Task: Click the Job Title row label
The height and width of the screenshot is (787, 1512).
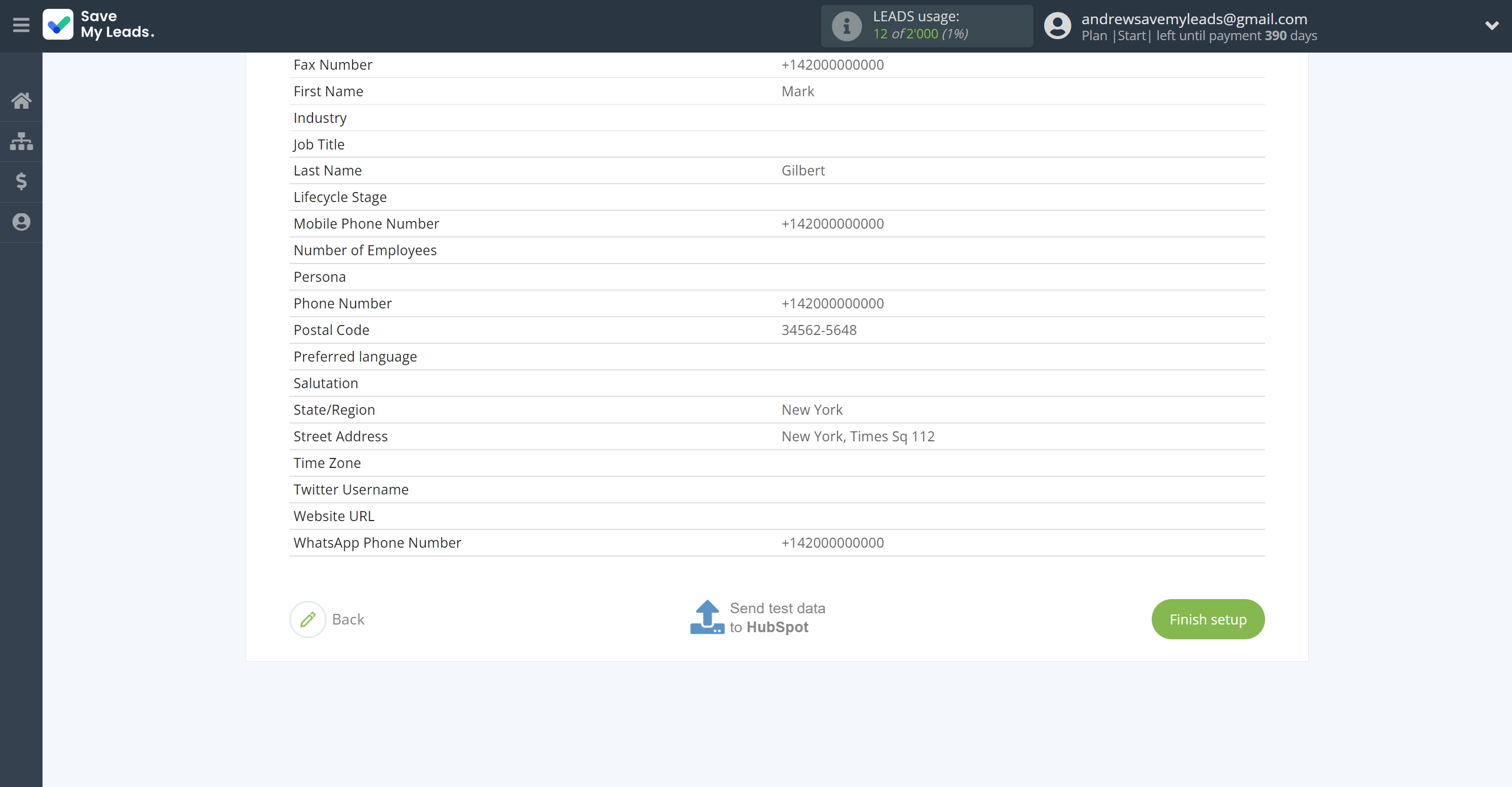Action: [x=319, y=144]
